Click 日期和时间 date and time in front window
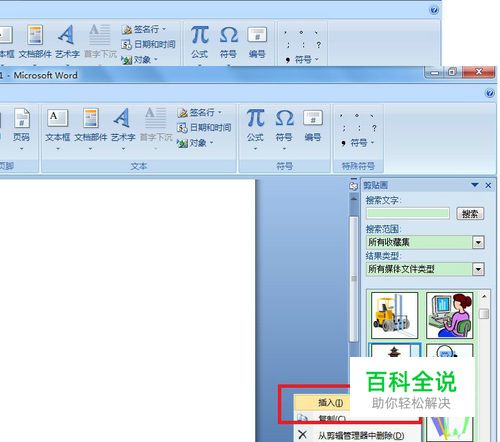The width and height of the screenshot is (500, 442). (204, 128)
